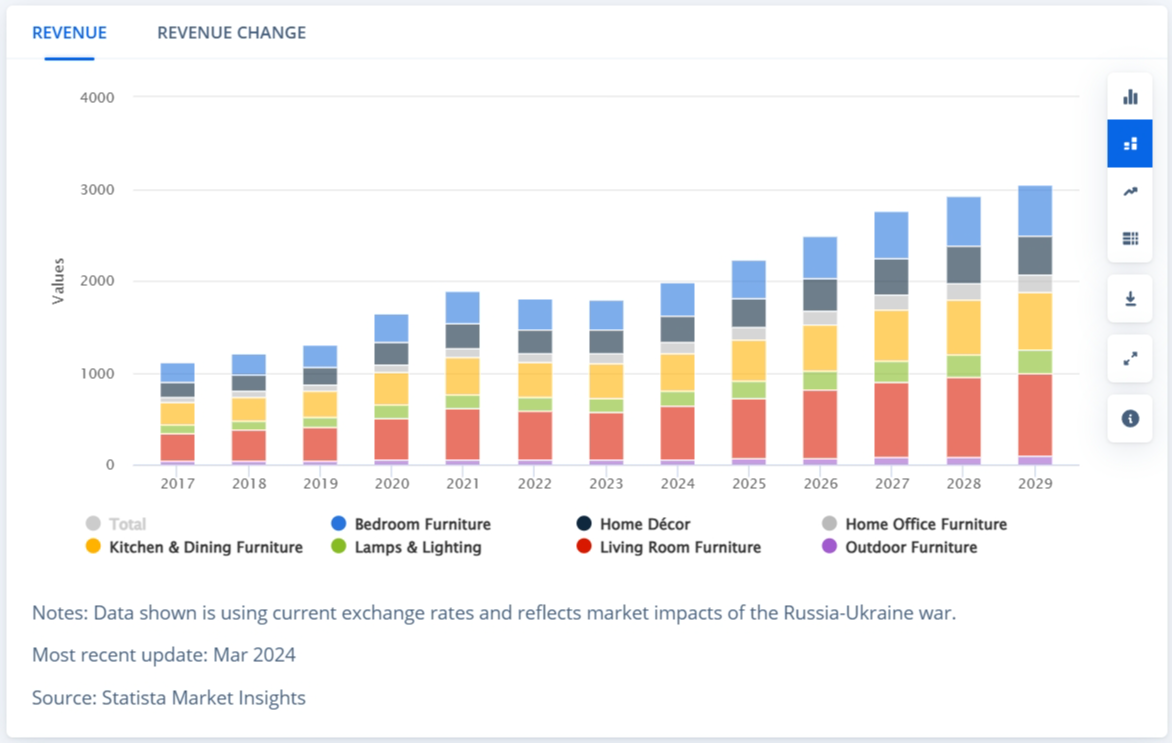Image resolution: width=1172 pixels, height=743 pixels.
Task: Switch to bar chart view icon
Action: pos(1130,97)
